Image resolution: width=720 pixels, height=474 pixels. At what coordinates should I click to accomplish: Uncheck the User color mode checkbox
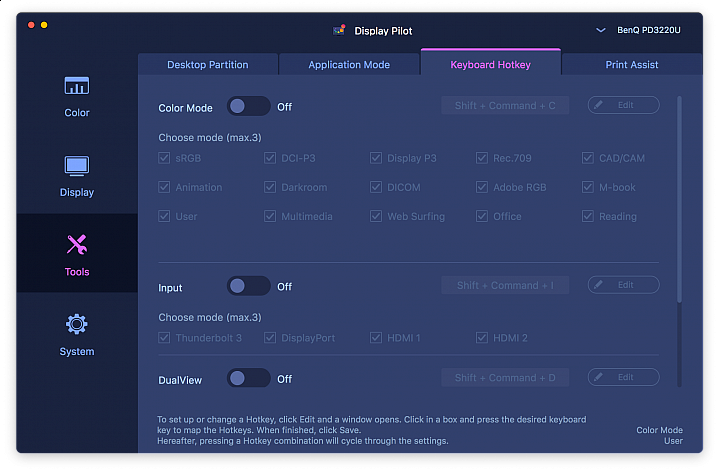[164, 216]
